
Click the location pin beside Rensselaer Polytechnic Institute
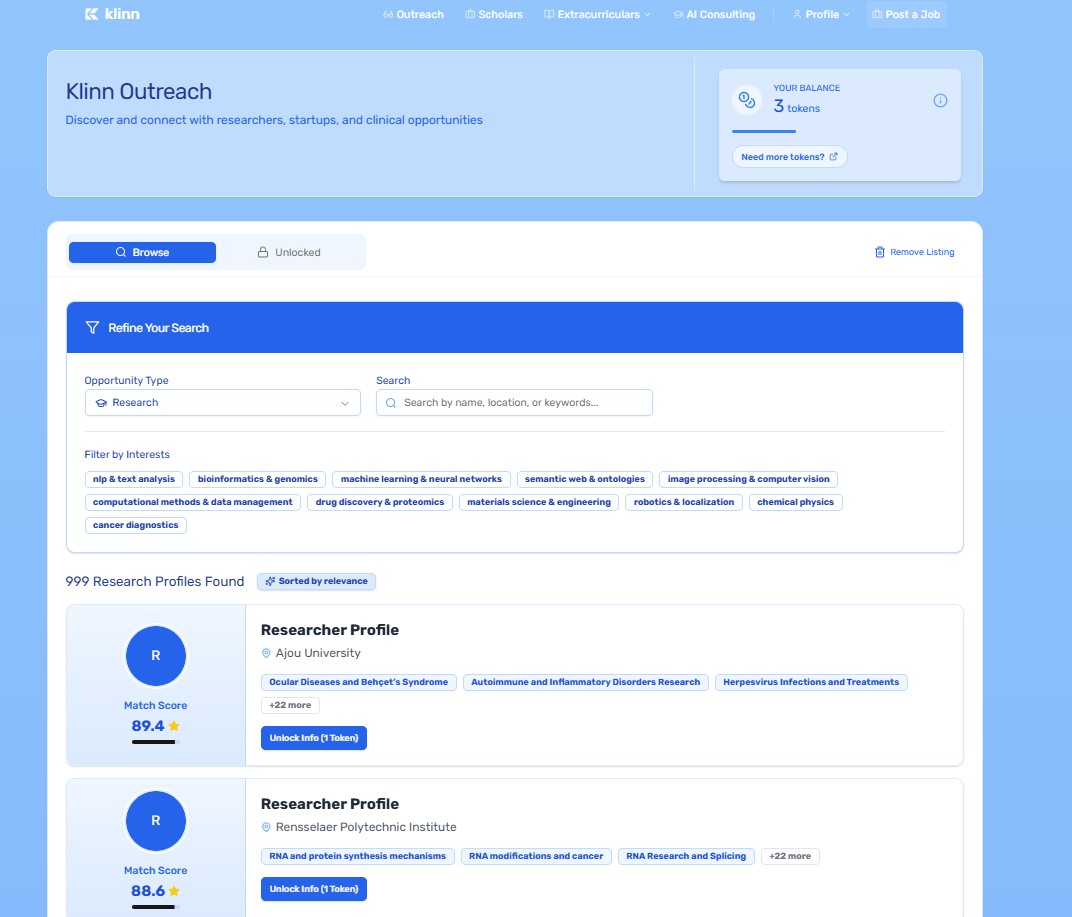pyautogui.click(x=266, y=827)
